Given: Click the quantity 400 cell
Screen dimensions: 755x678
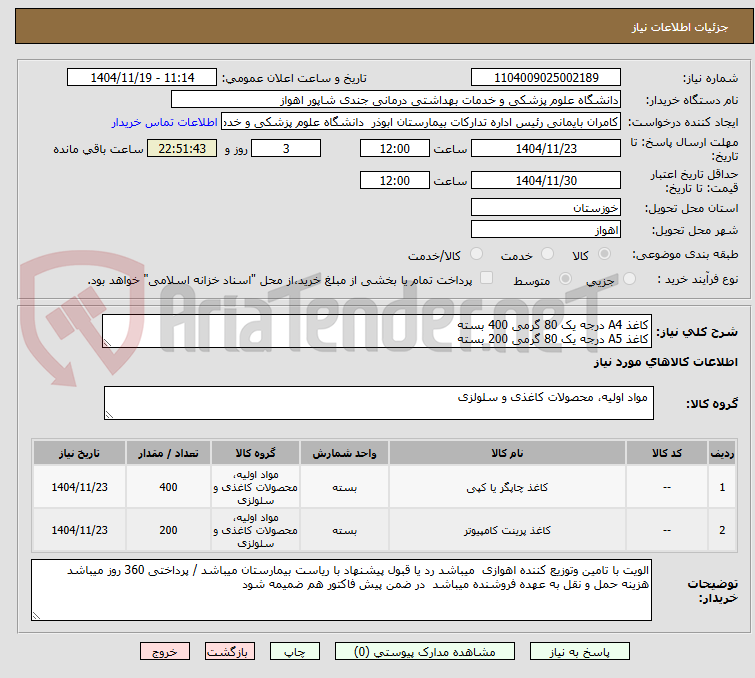Looking at the screenshot, I should click(168, 487).
